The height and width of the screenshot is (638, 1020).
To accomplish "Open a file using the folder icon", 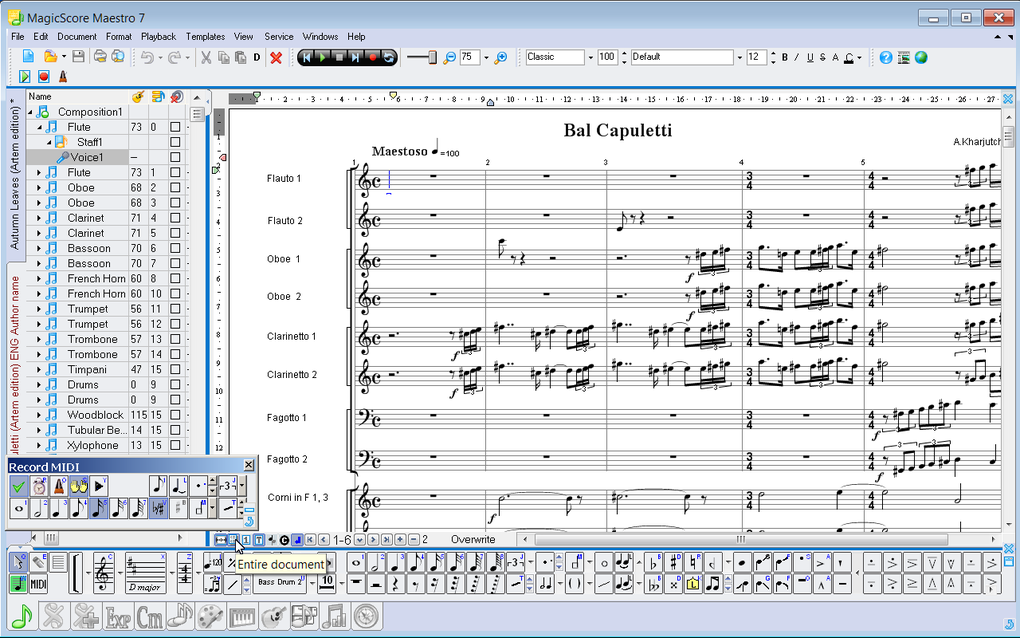I will [x=50, y=57].
